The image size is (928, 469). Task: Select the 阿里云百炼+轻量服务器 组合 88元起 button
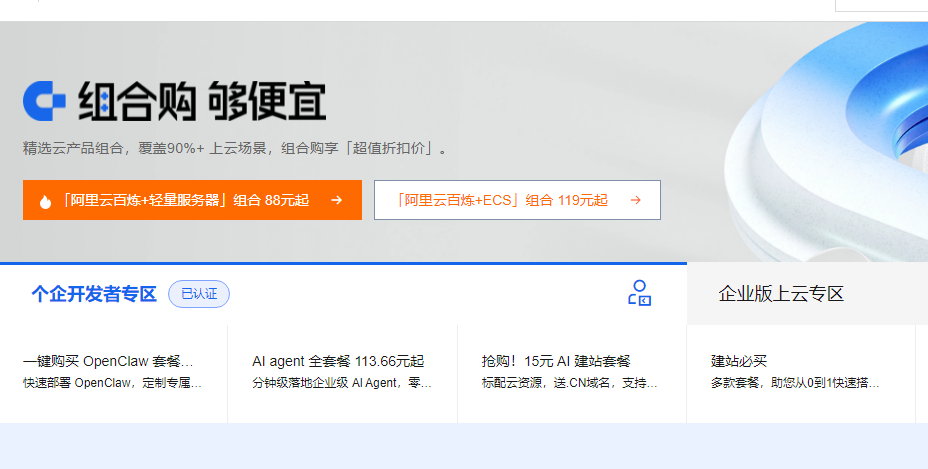coord(192,200)
